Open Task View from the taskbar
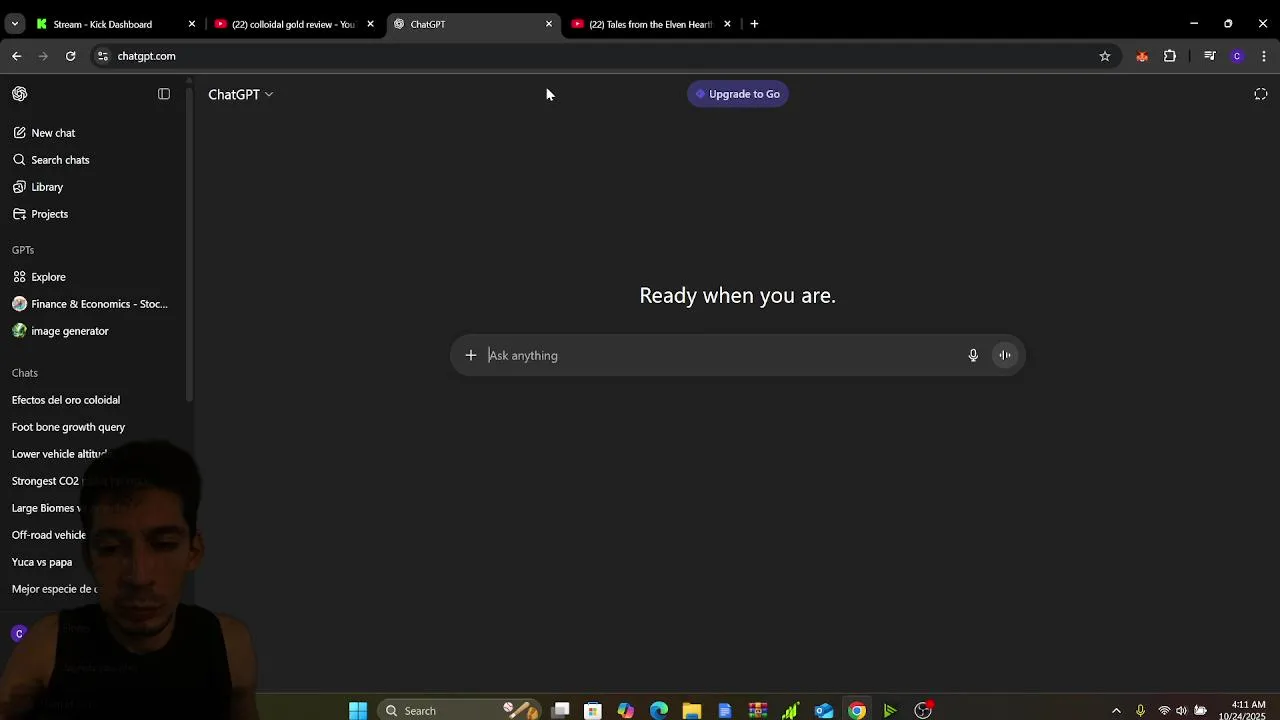This screenshot has height=720, width=1280. coord(561,711)
